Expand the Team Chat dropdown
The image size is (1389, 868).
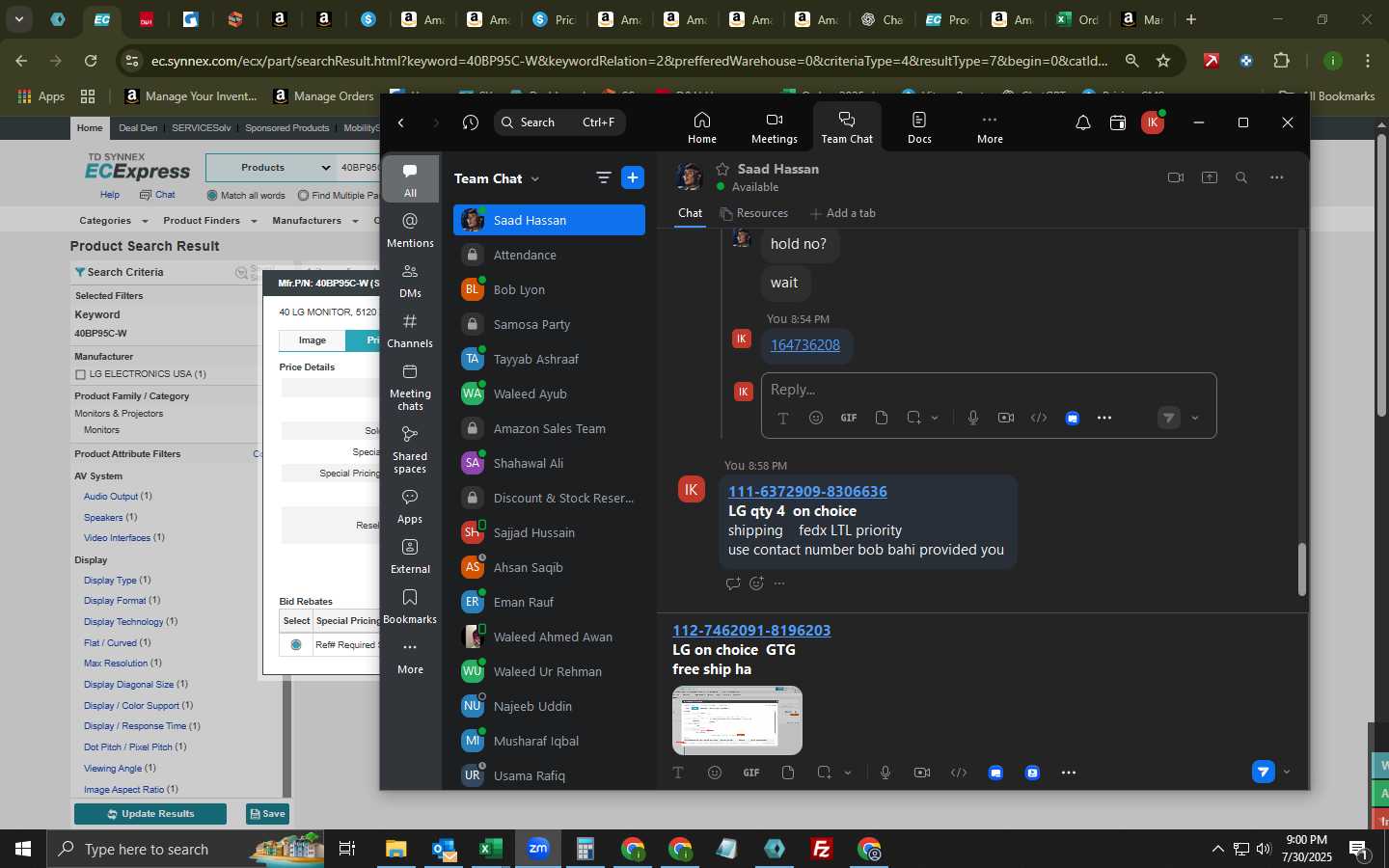[x=534, y=179]
